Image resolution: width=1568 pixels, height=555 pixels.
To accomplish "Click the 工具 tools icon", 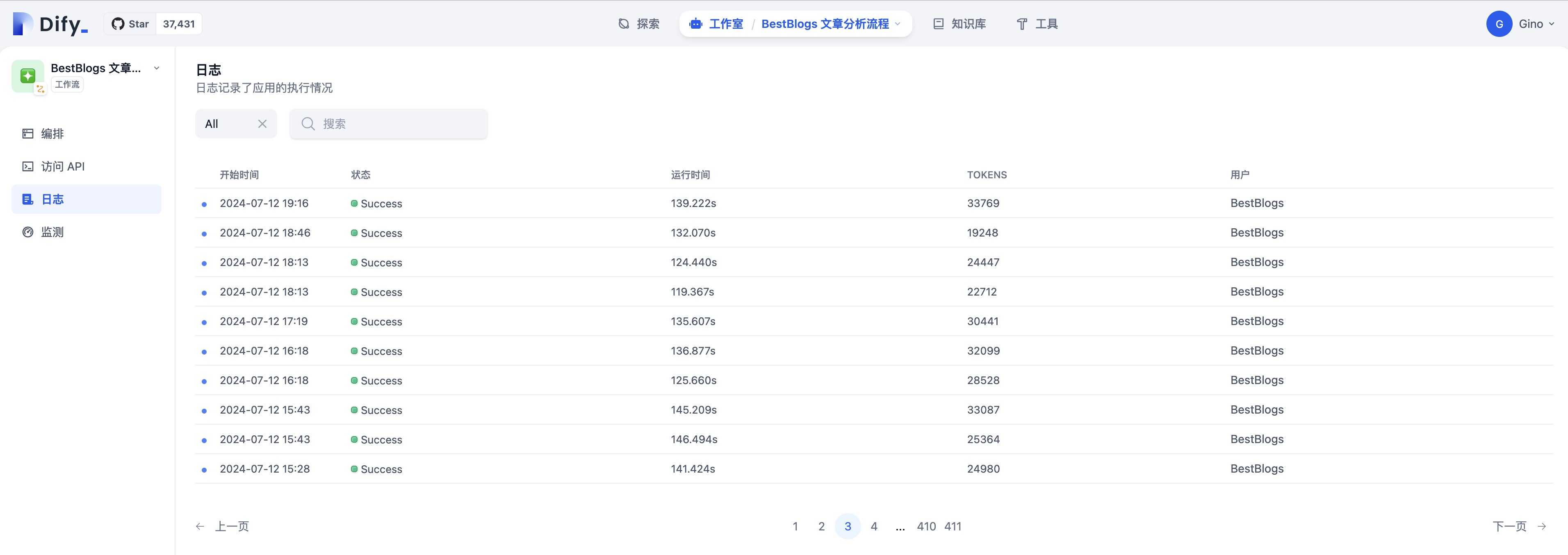I will [x=1022, y=24].
